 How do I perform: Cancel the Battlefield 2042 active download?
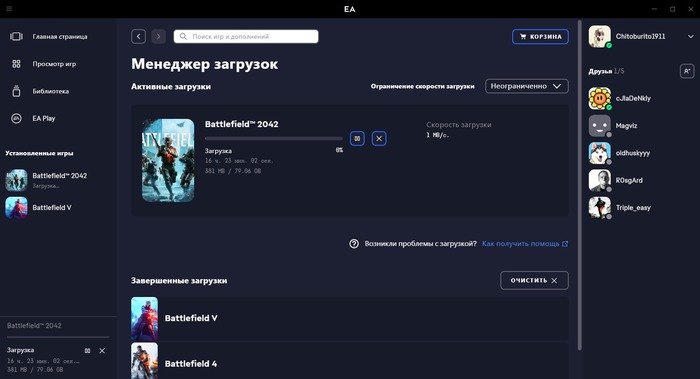pyautogui.click(x=379, y=138)
